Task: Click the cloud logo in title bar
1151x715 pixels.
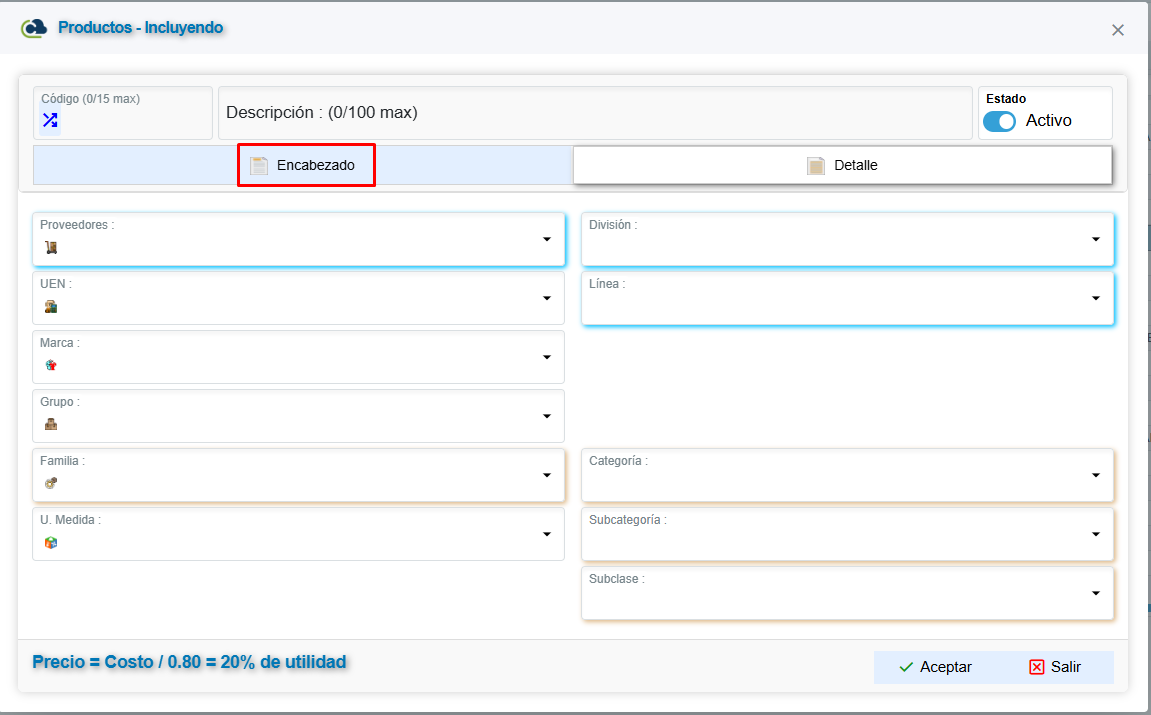Action: (x=34, y=28)
